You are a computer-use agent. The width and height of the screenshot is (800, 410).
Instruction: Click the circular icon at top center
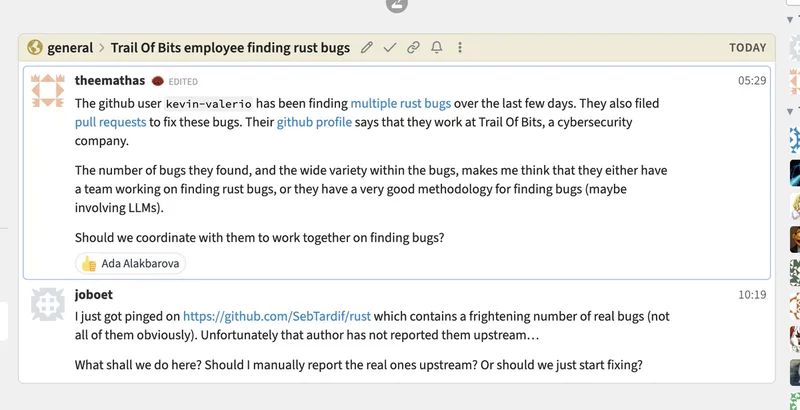(x=396, y=5)
